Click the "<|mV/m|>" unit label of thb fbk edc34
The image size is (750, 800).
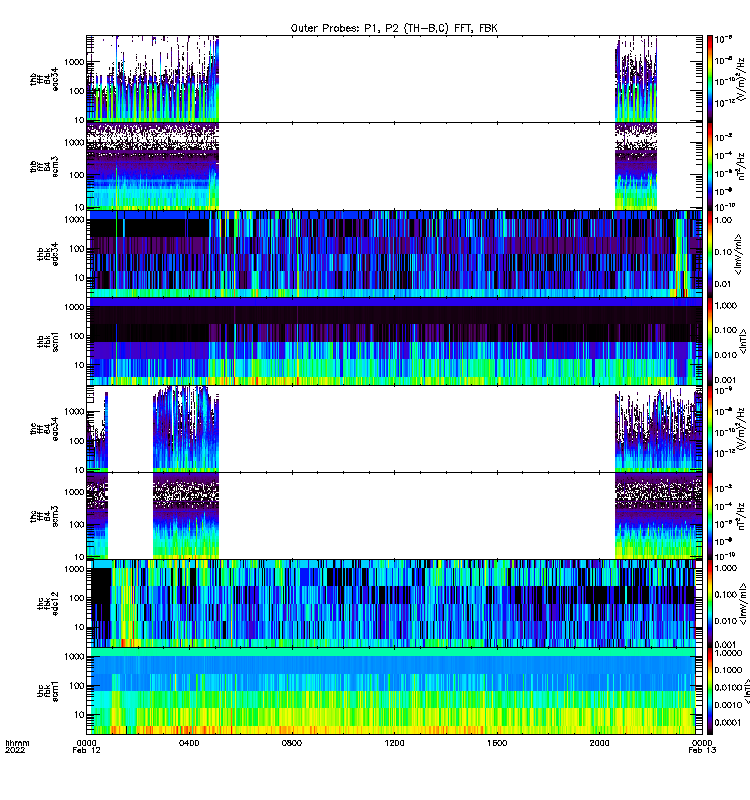coord(738,254)
